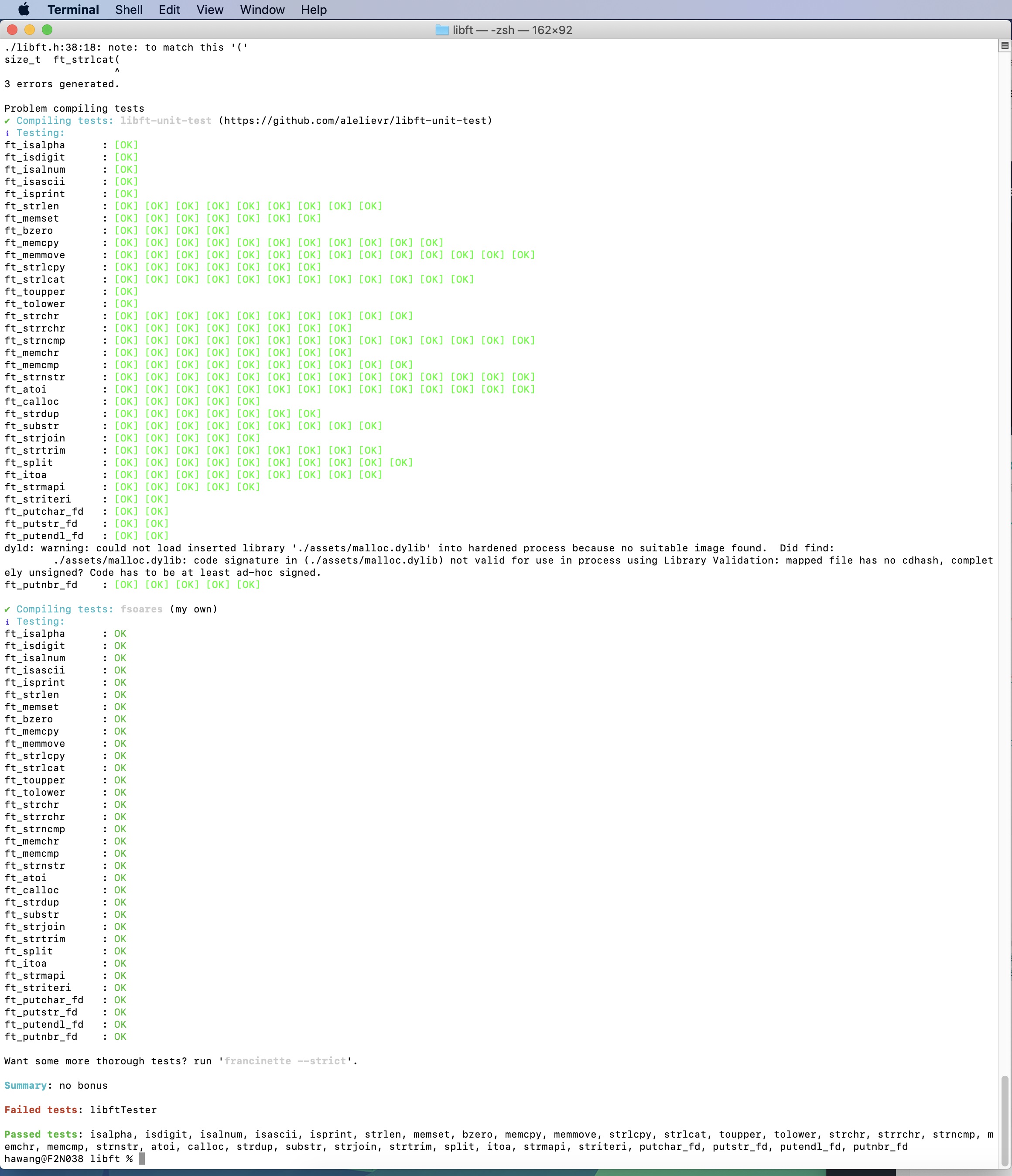Viewport: 1012px width, 1176px height.
Task: Click the 'Summary' label
Action: (x=26, y=1085)
